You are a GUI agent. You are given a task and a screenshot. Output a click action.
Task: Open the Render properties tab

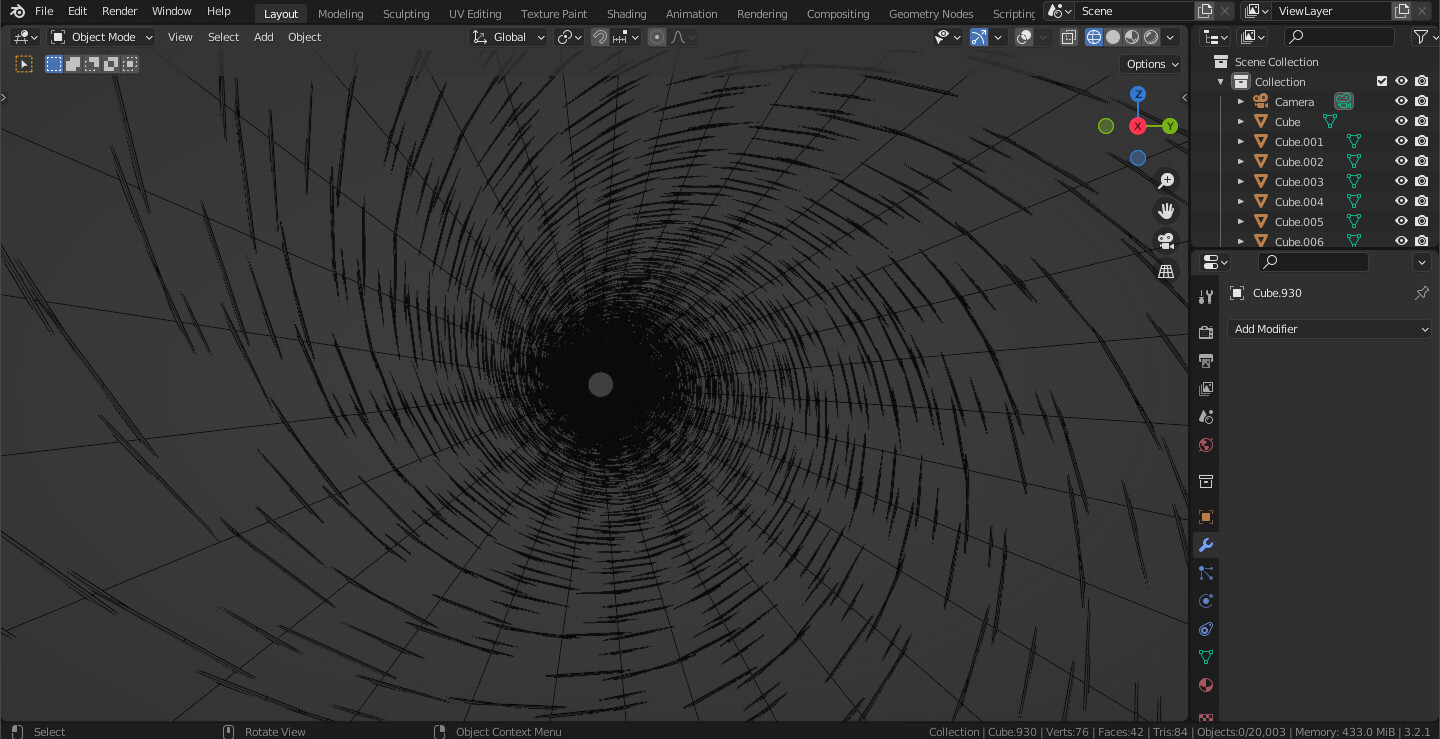(x=1205, y=332)
